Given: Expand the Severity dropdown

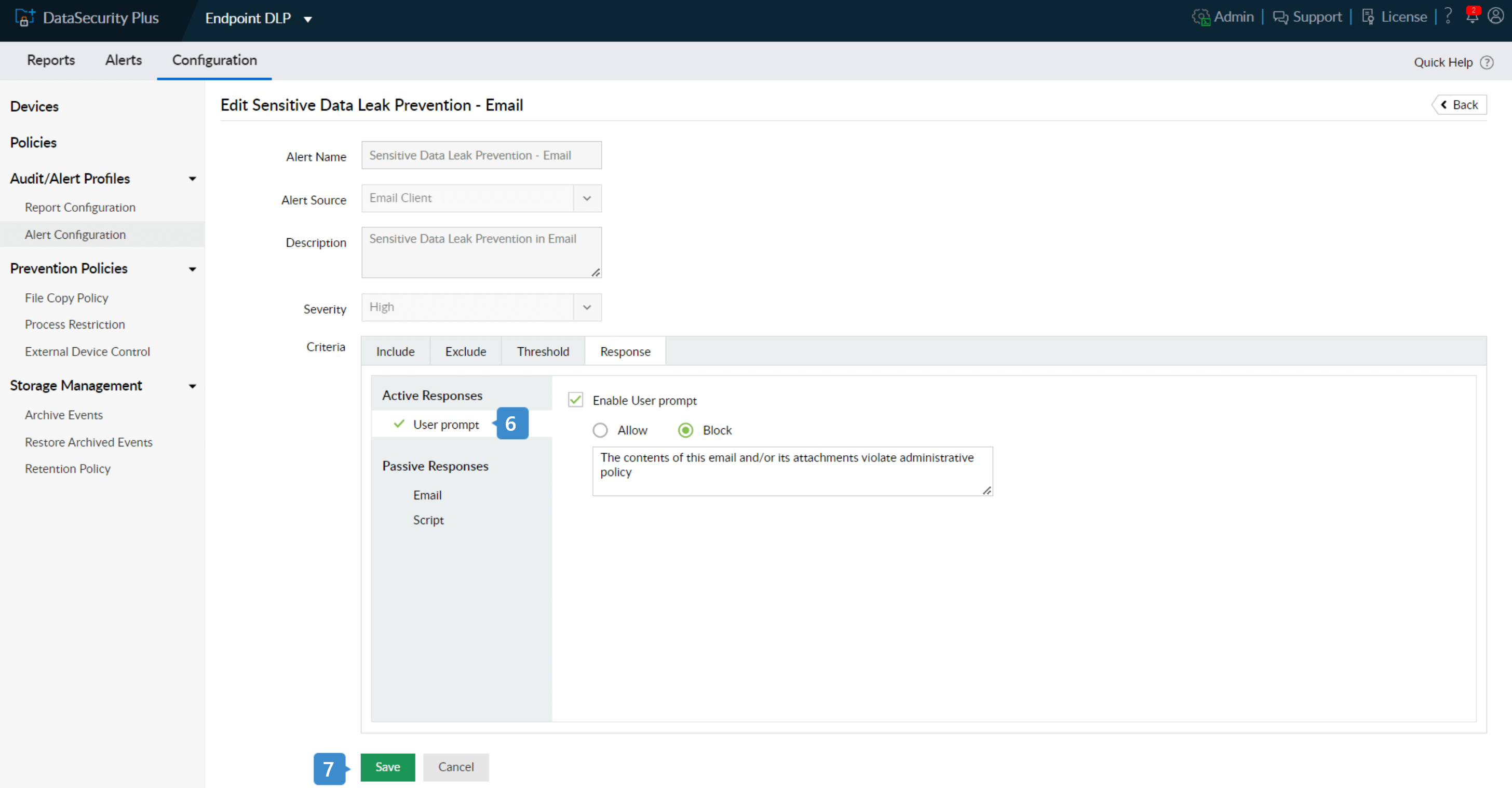Looking at the screenshot, I should click(587, 307).
